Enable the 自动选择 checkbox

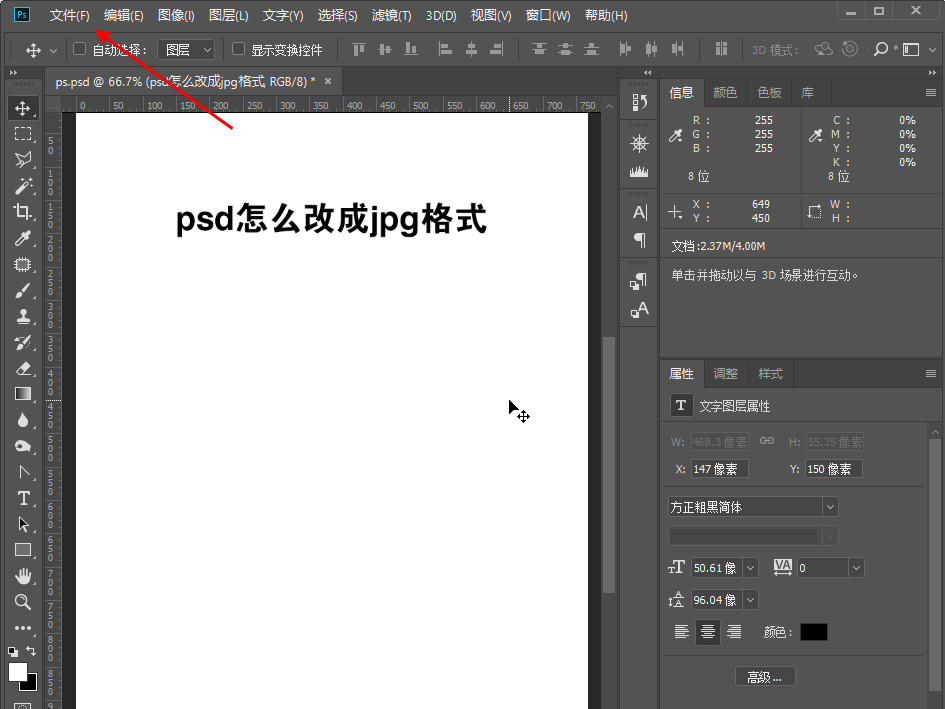[80, 49]
